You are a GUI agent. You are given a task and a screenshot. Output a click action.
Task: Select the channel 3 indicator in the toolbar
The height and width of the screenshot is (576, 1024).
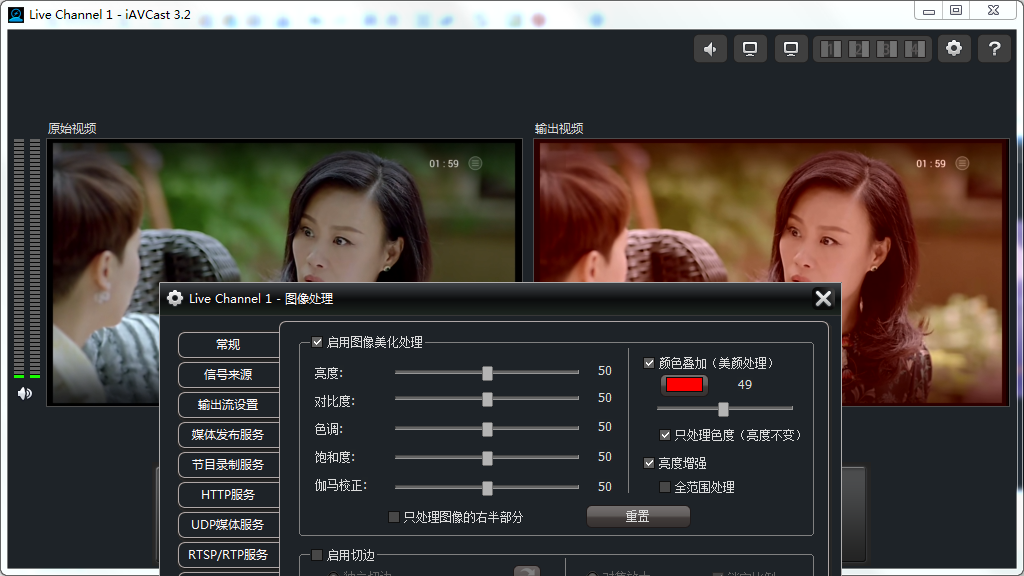pos(886,49)
